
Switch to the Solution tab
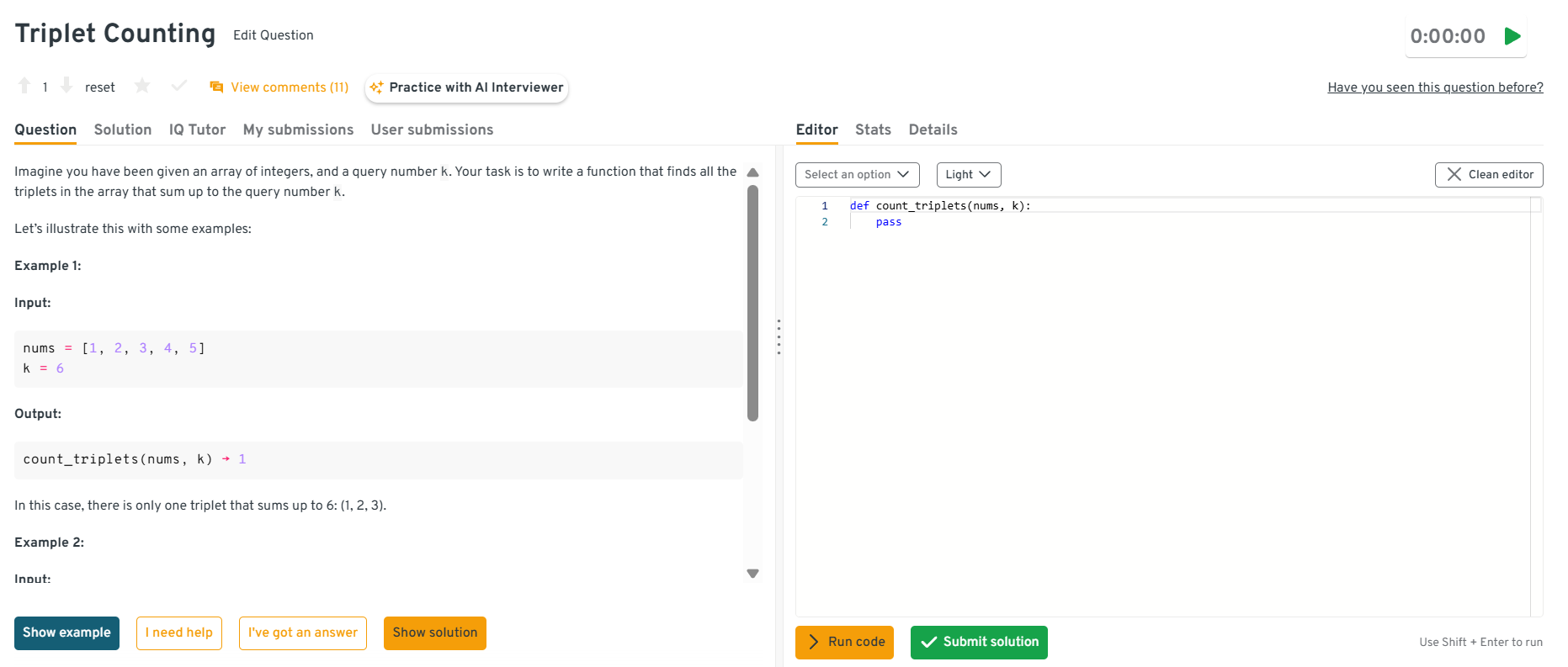pos(123,130)
